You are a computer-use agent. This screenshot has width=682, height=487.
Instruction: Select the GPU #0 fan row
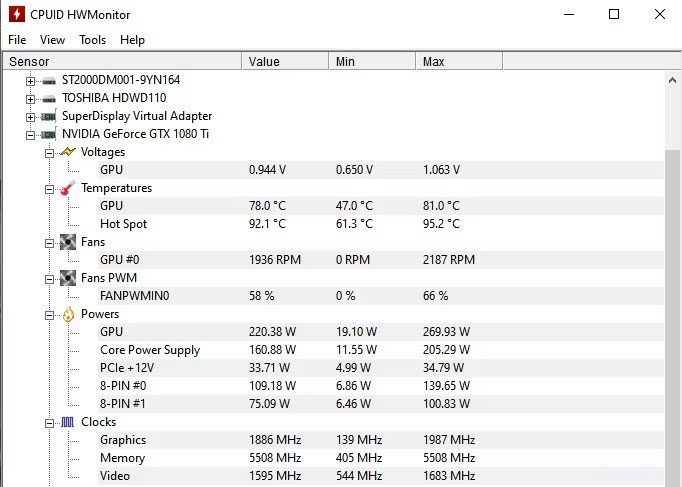381,260
